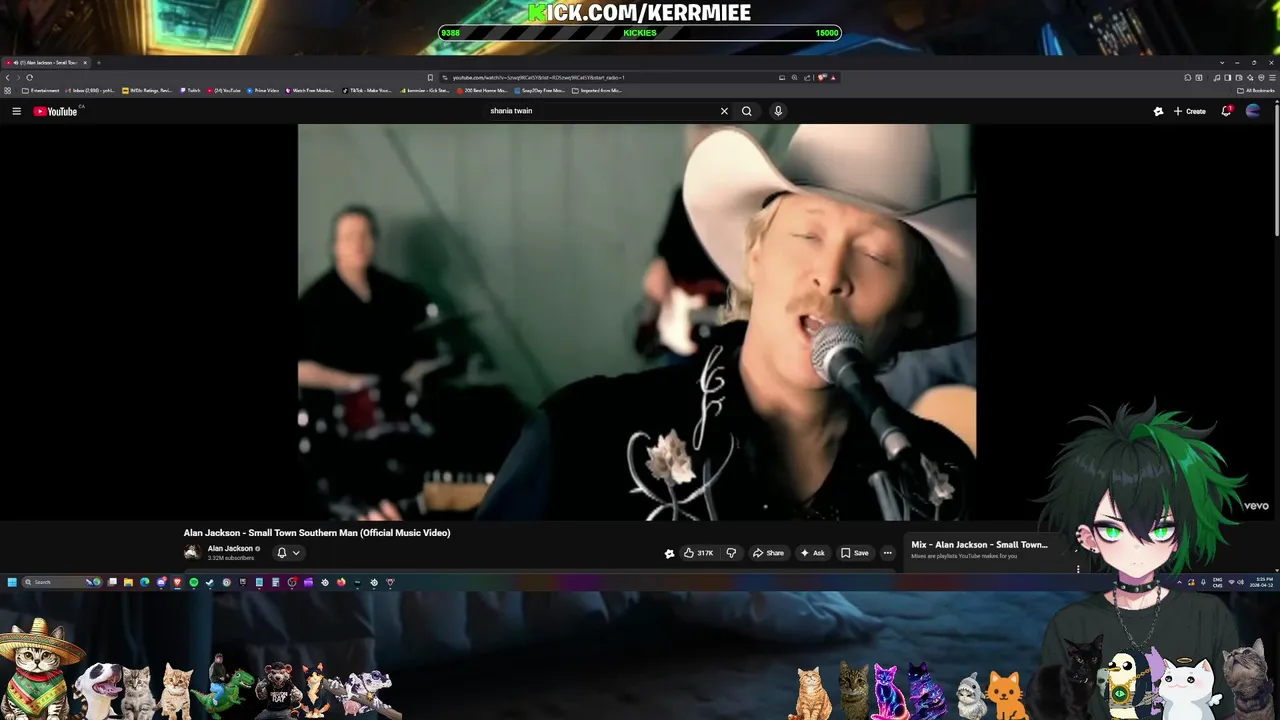This screenshot has width=1280, height=720.
Task: Click the Share button below the video
Action: 768,553
